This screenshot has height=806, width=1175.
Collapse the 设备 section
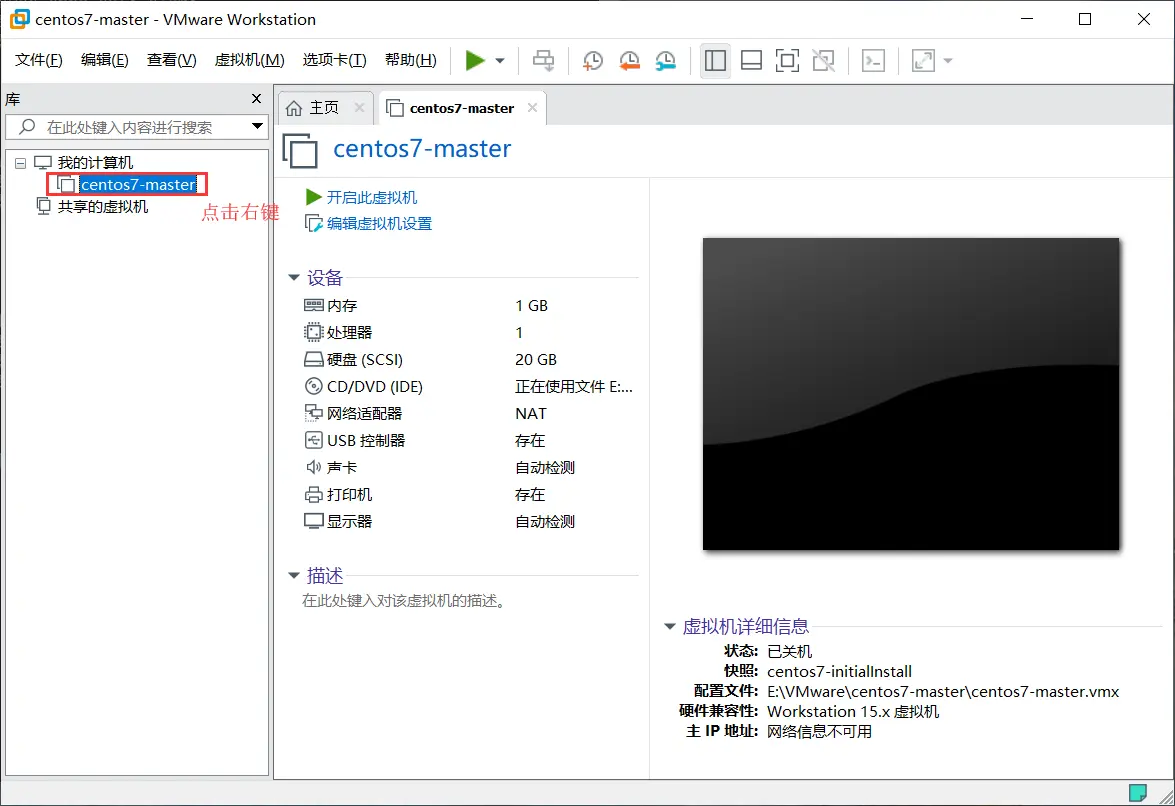click(x=294, y=278)
